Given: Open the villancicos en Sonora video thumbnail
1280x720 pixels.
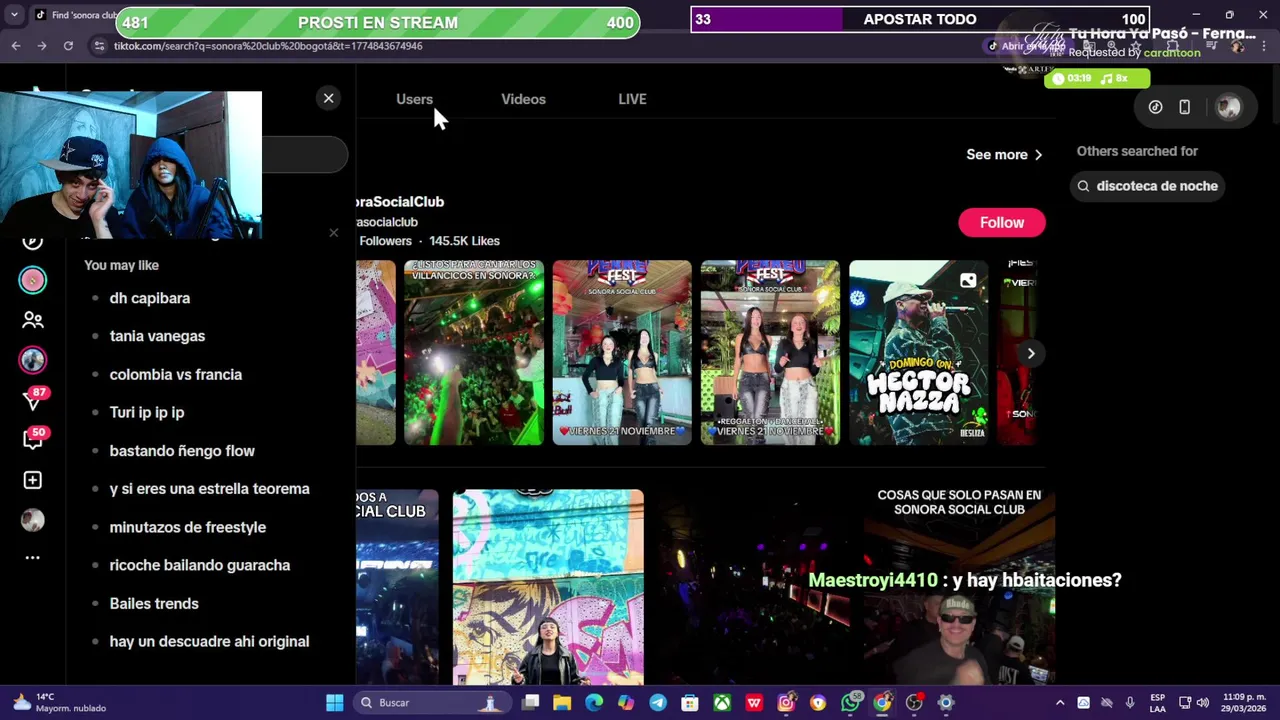Looking at the screenshot, I should (x=473, y=352).
